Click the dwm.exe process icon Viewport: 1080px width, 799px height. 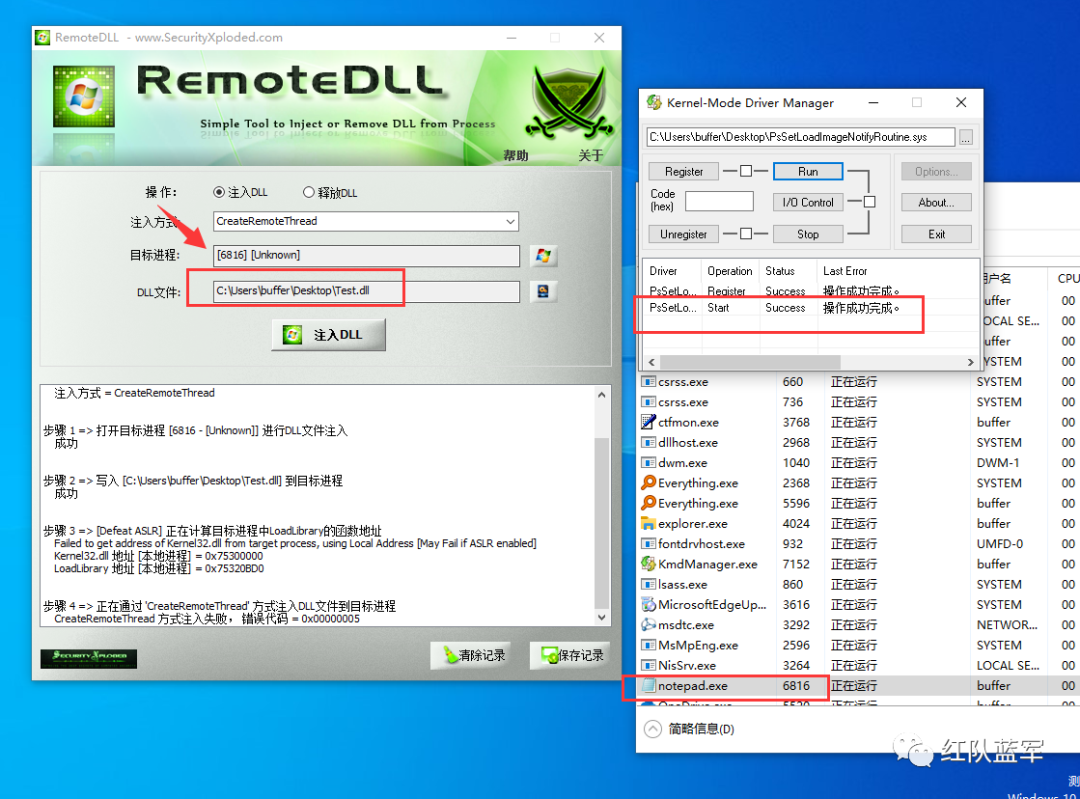pos(648,463)
